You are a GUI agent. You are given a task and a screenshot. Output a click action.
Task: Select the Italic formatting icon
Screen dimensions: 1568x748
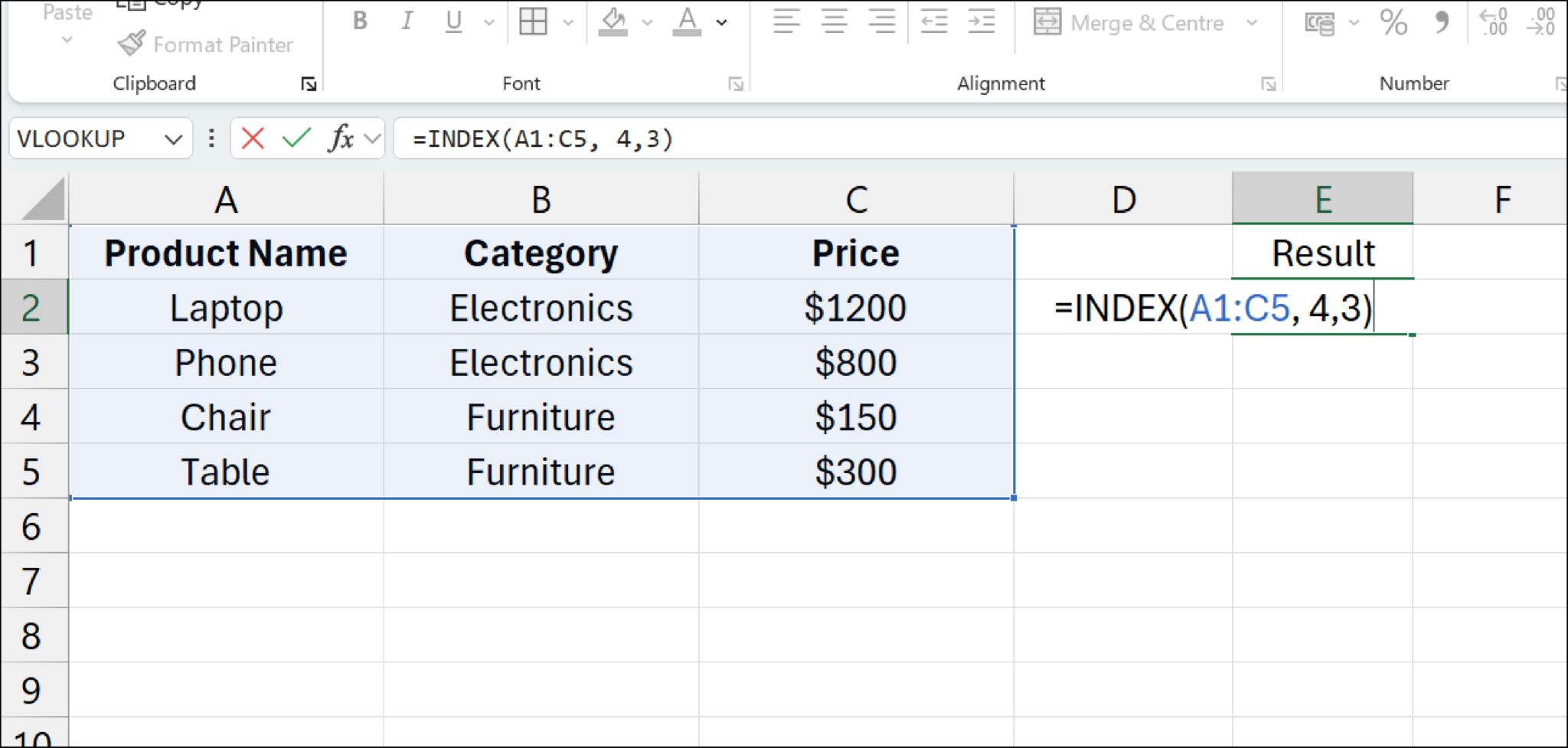[407, 21]
